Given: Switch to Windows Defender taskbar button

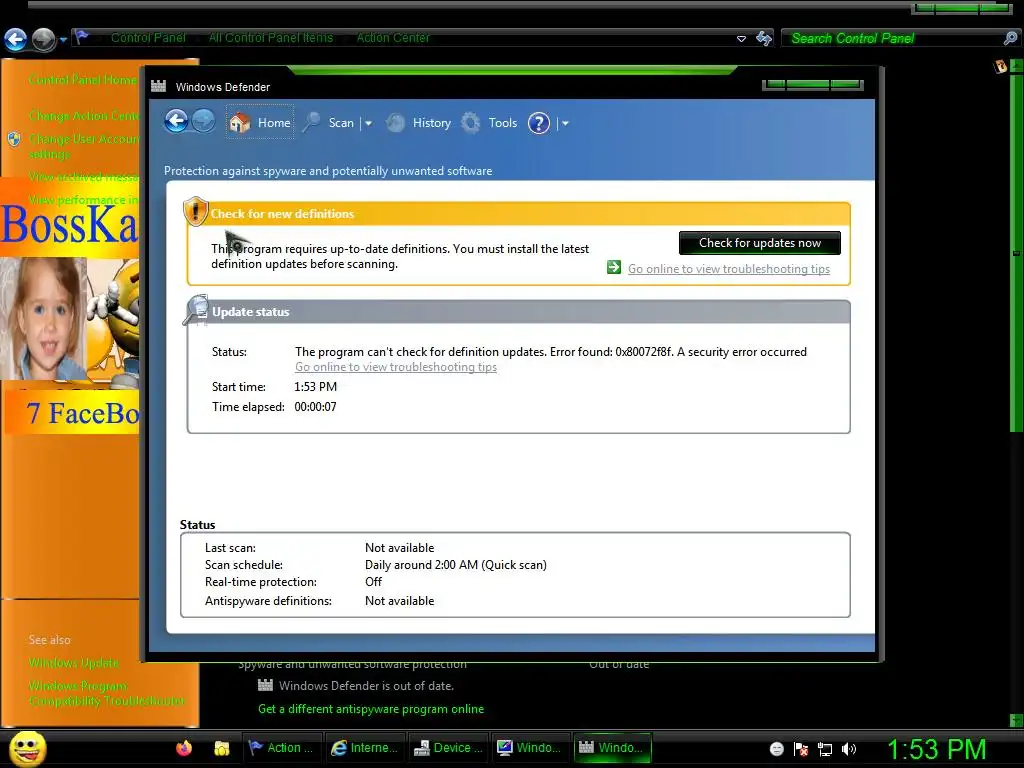Looking at the screenshot, I should pyautogui.click(x=613, y=748).
